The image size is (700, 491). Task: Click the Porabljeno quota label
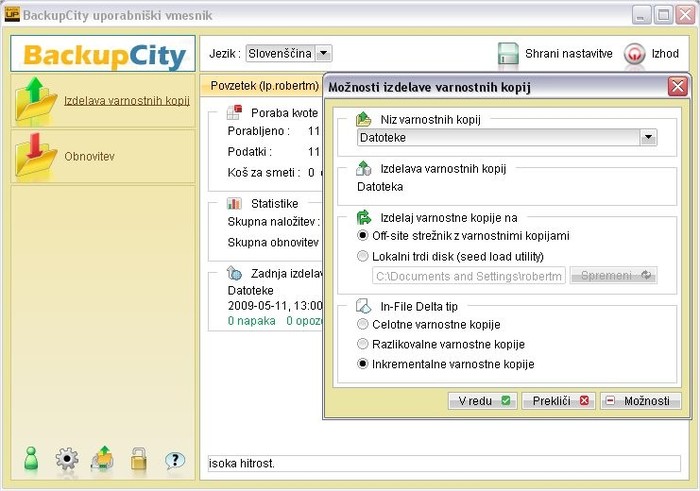(258, 131)
